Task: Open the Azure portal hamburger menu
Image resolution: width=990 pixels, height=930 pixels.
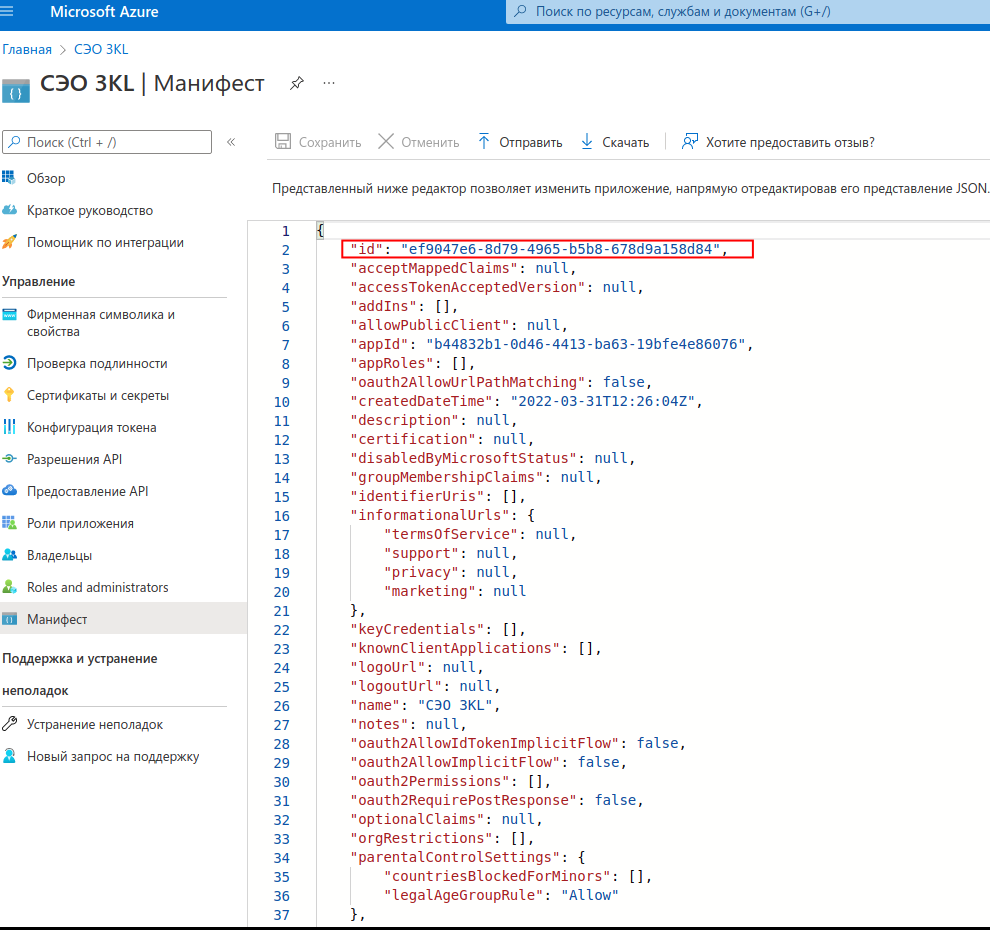Action: tap(6, 11)
